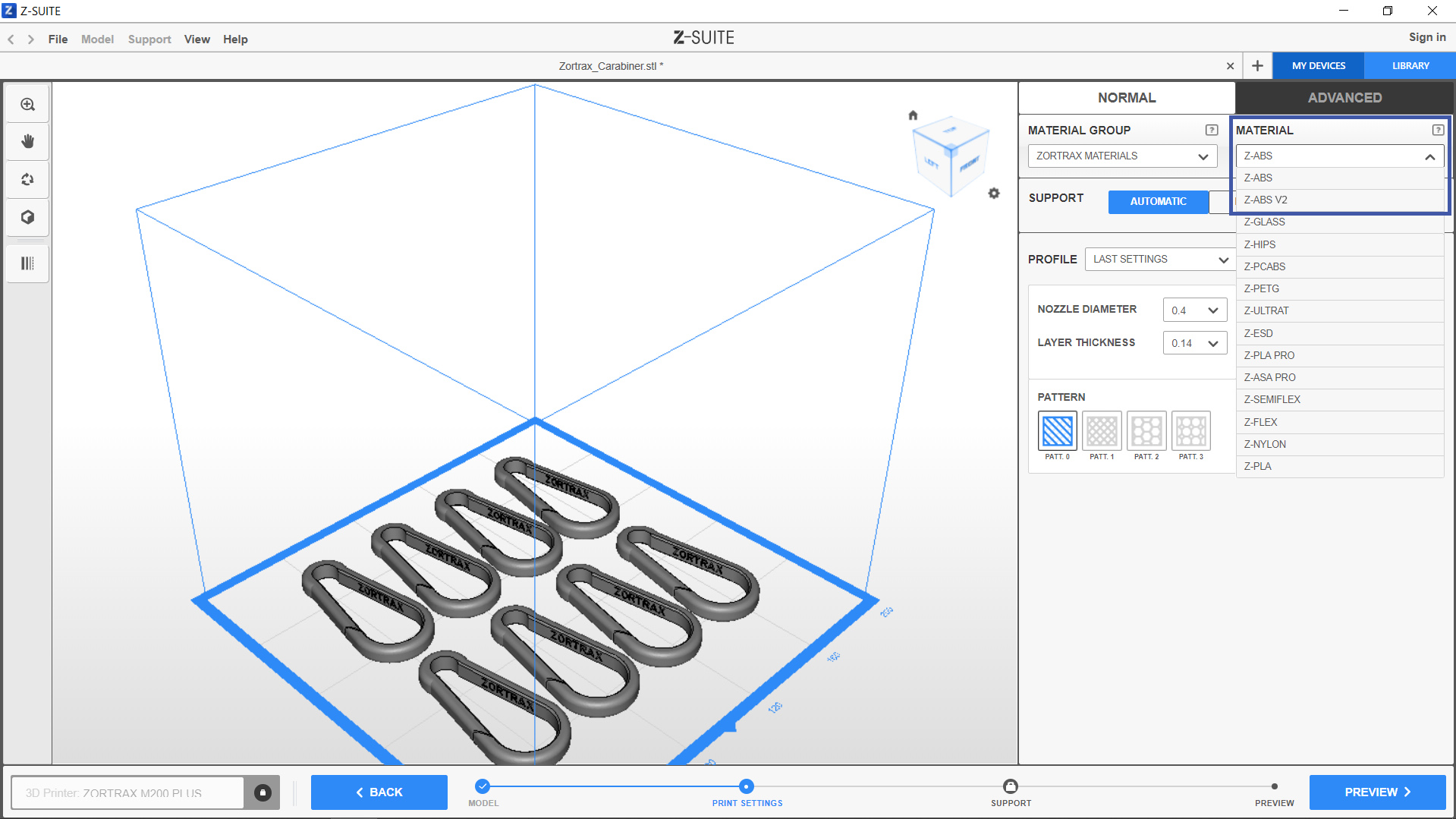Enable Automatic support option
Viewport: 1456px width, 819px height.
point(1158,202)
